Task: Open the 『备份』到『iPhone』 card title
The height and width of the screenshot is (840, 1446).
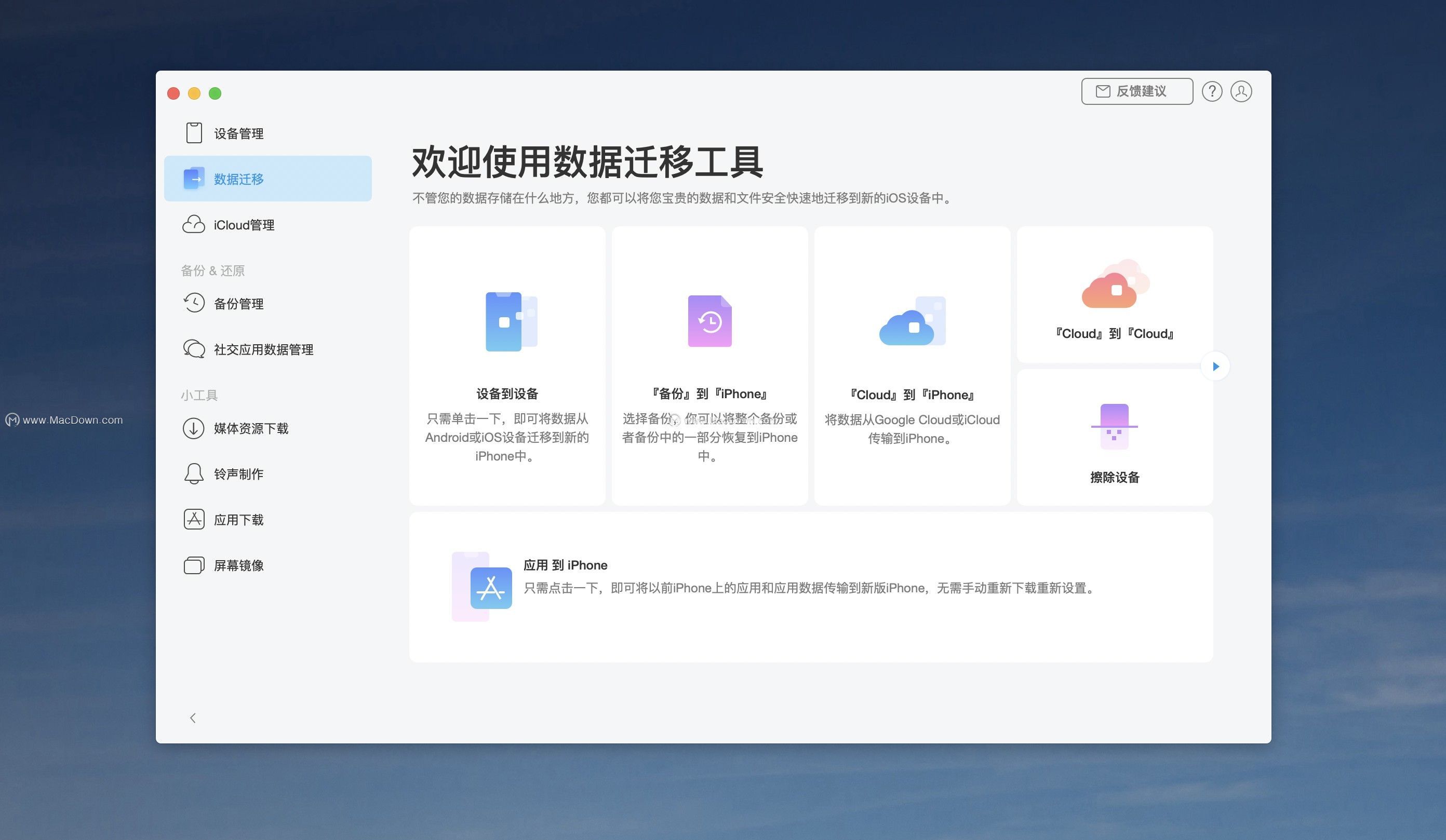Action: tap(710, 394)
